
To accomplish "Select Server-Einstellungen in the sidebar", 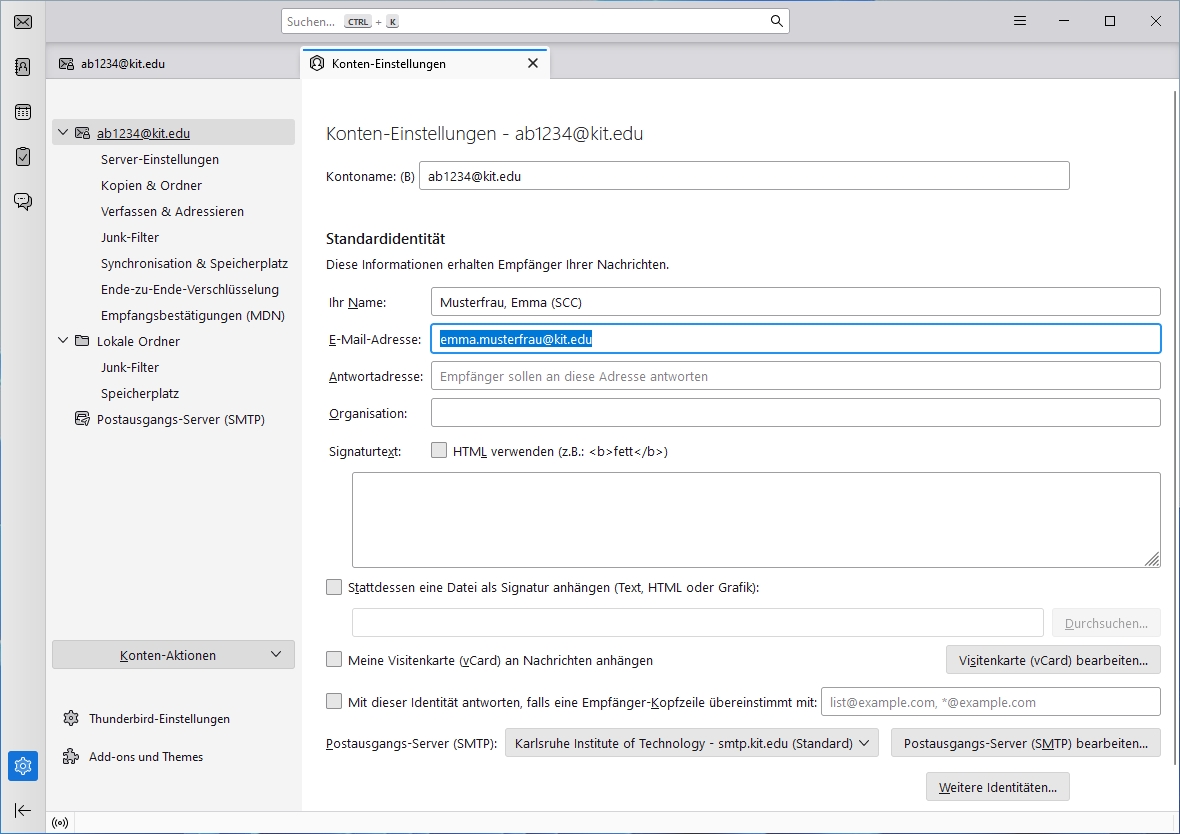I will pyautogui.click(x=159, y=159).
